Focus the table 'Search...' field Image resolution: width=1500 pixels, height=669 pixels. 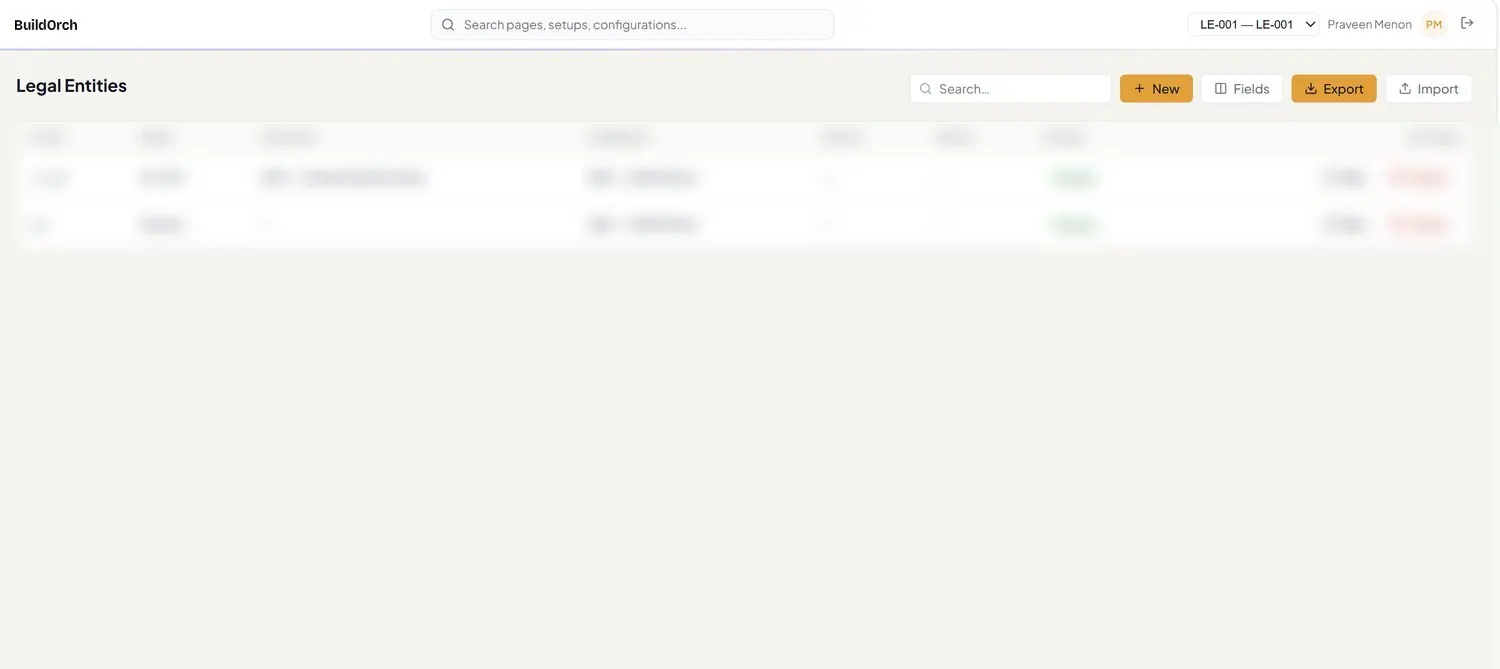coord(1010,88)
